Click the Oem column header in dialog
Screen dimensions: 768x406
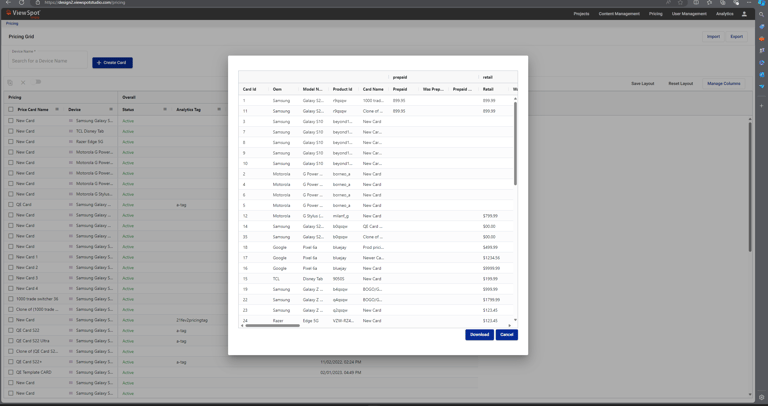coord(277,89)
